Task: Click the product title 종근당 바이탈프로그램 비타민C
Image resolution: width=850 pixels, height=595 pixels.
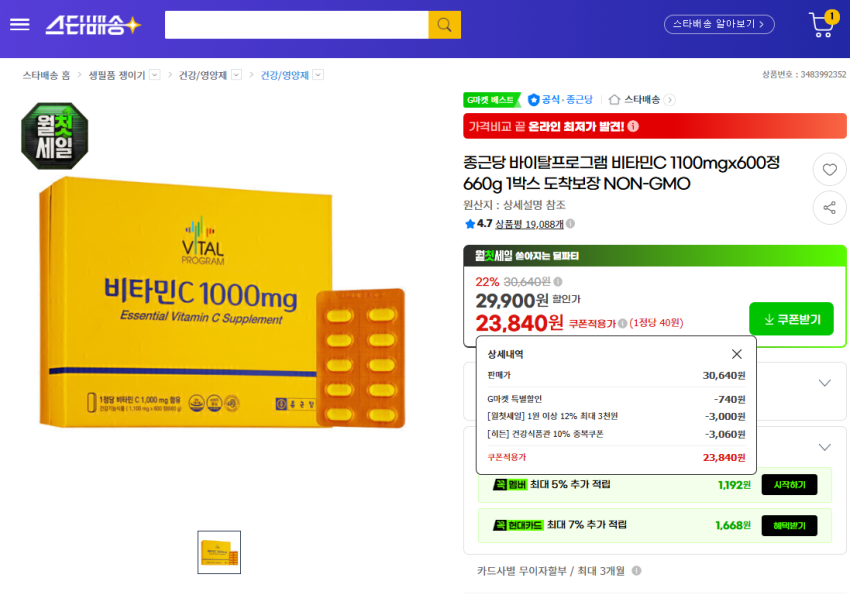Action: [621, 173]
